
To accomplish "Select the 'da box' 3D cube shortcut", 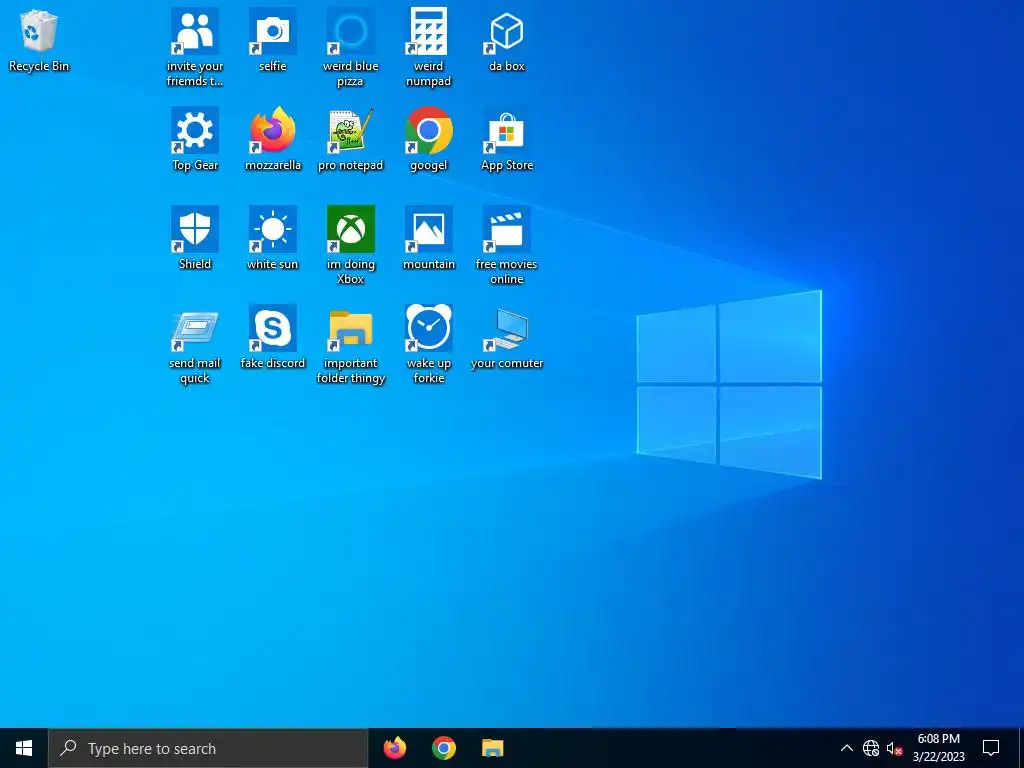I will coord(507,39).
